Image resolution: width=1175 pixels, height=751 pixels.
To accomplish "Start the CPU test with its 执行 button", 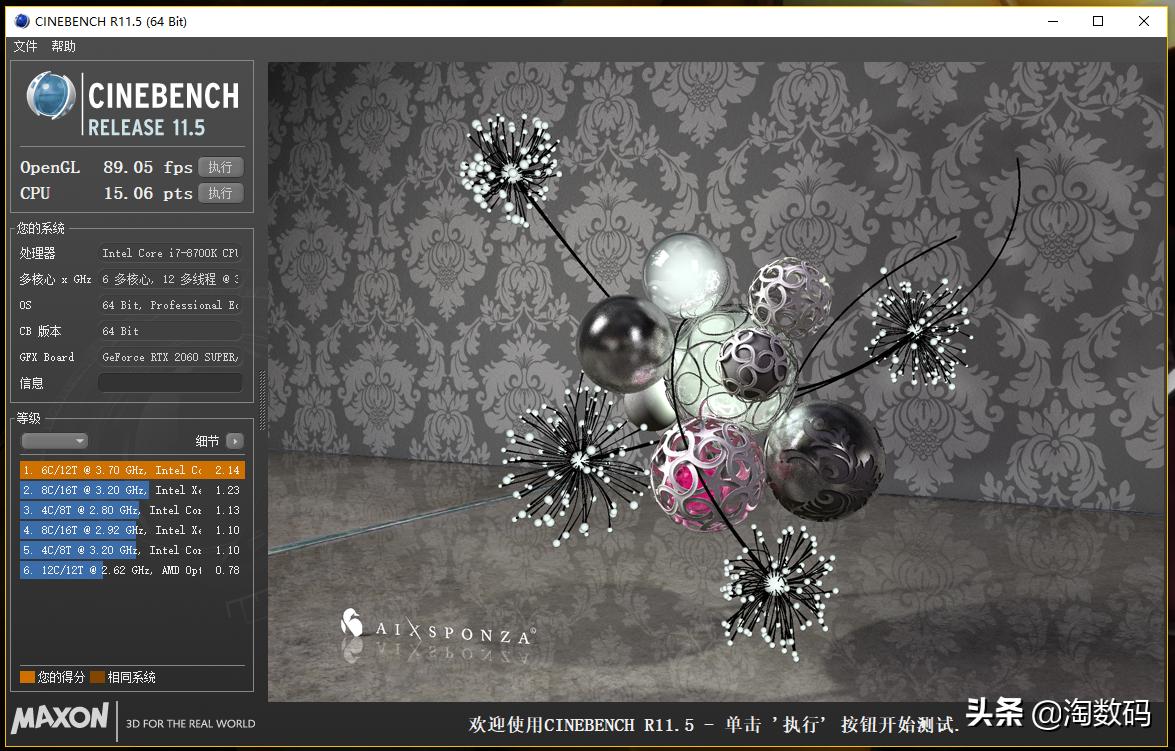I will tap(220, 193).
